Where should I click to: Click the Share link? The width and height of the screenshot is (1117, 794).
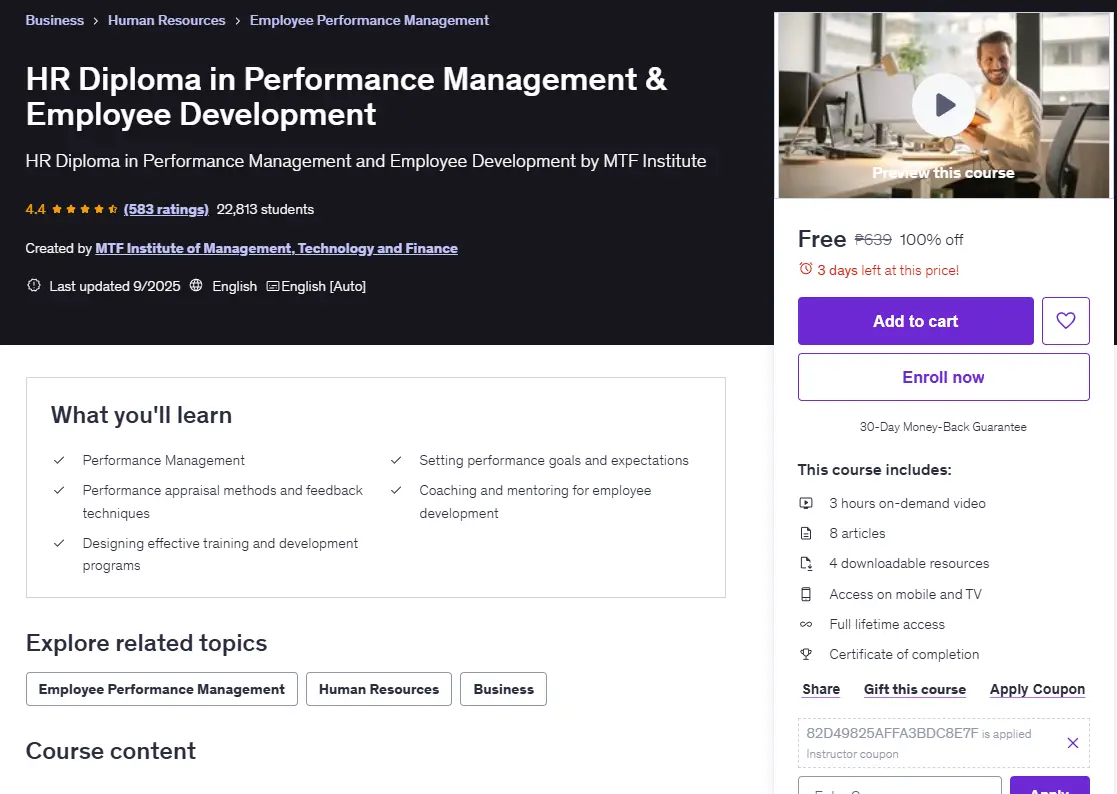821,689
